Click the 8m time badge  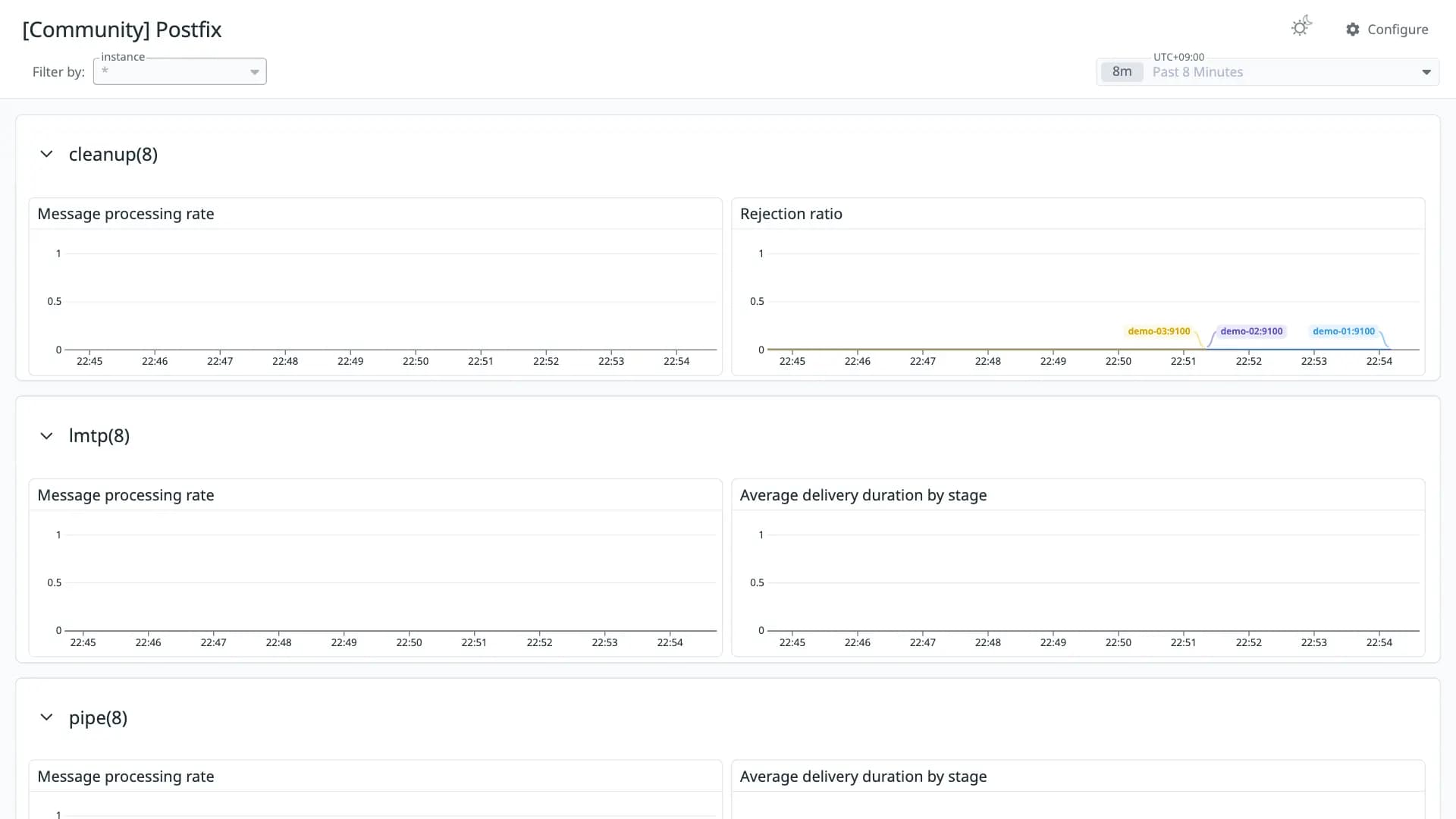(x=1122, y=72)
